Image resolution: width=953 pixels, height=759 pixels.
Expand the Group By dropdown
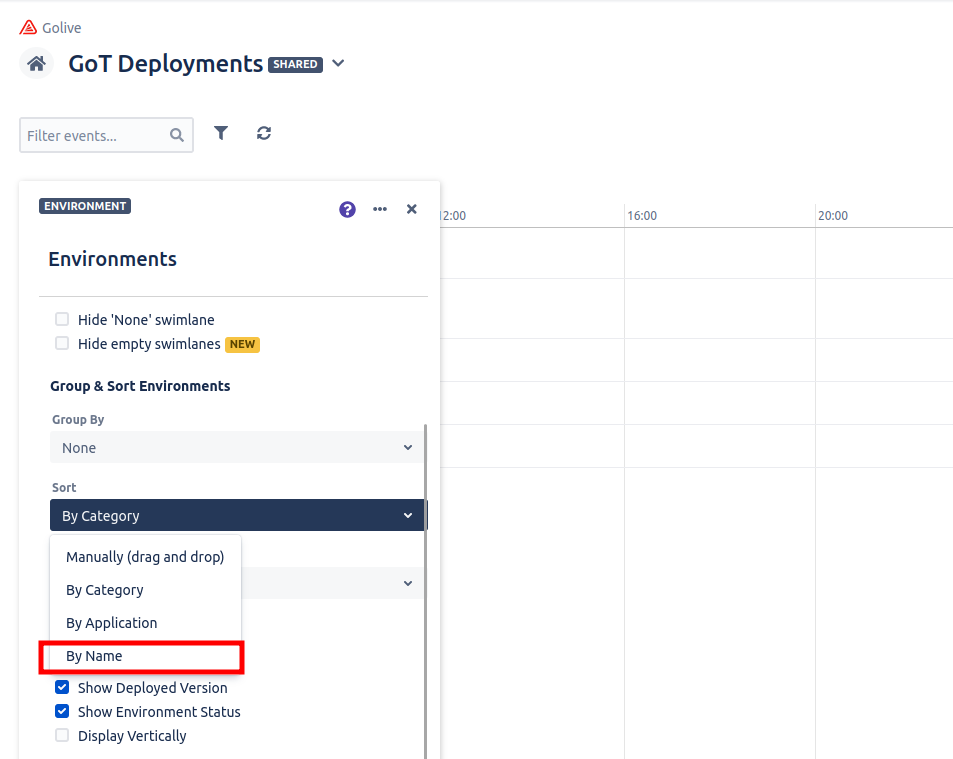[237, 448]
